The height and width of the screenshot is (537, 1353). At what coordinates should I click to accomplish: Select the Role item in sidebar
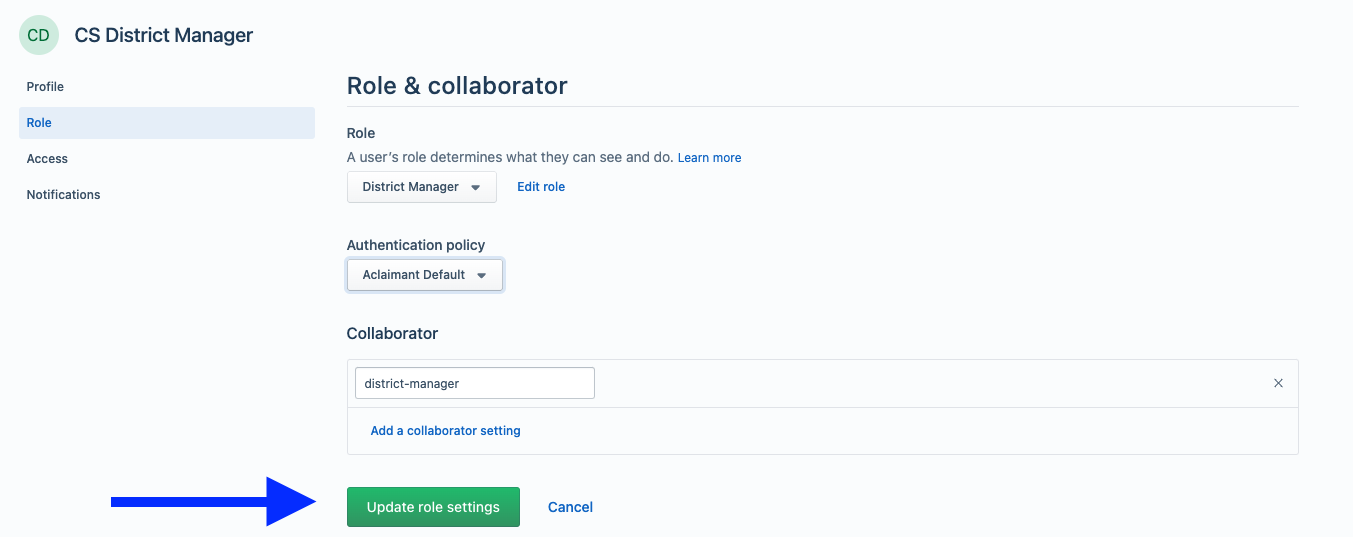(x=167, y=123)
